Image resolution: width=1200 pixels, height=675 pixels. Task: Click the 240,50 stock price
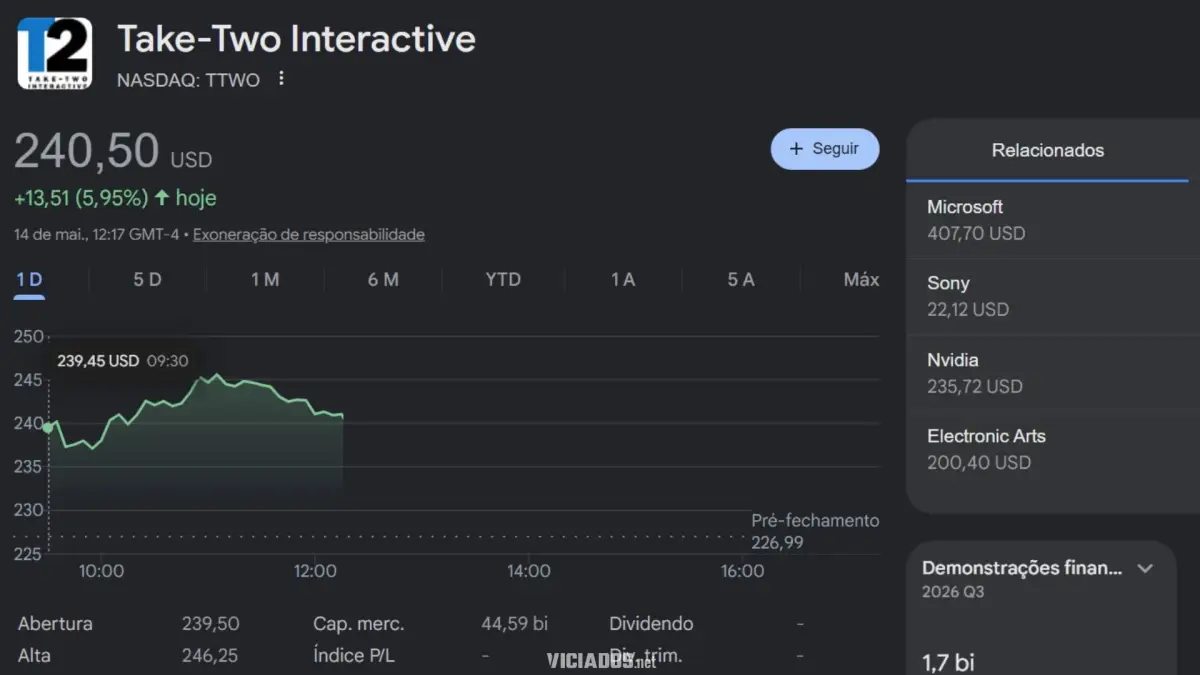pyautogui.click(x=86, y=152)
